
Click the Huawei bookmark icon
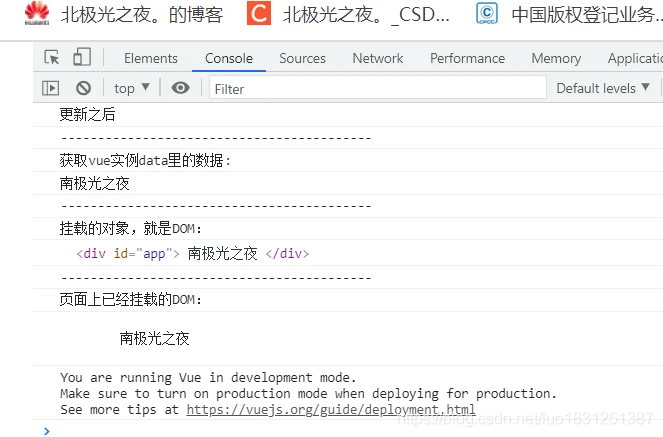37,14
